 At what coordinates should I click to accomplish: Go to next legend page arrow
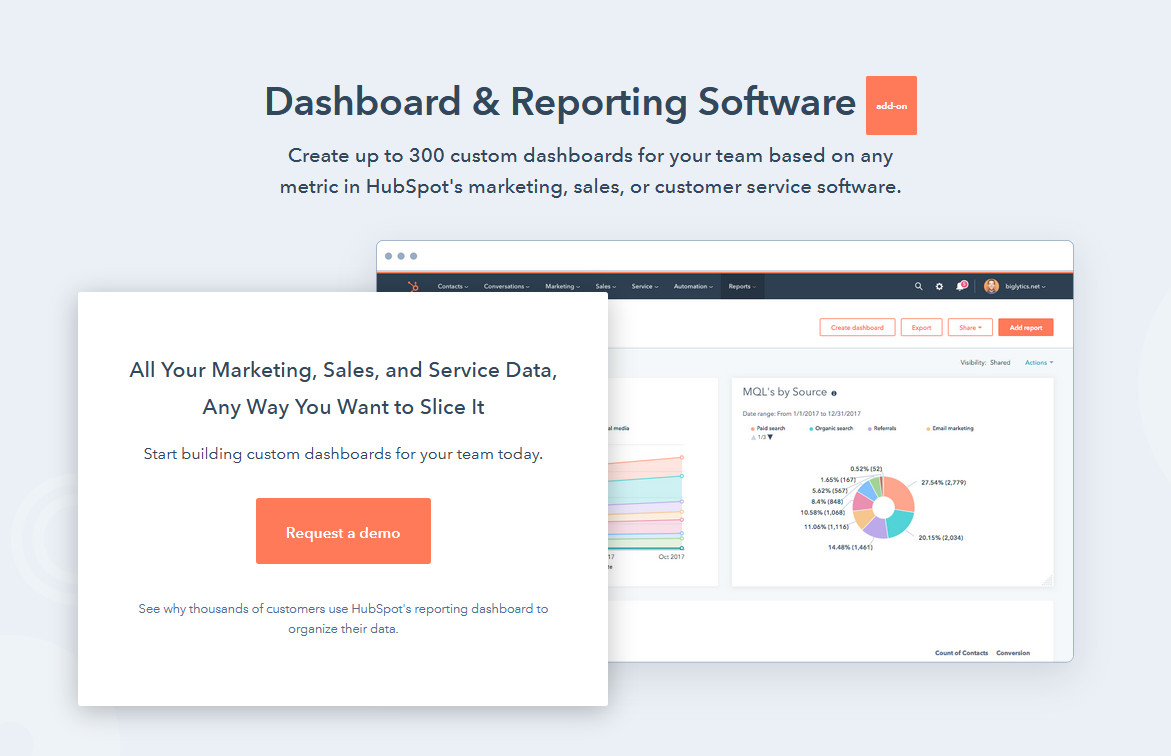tap(770, 437)
